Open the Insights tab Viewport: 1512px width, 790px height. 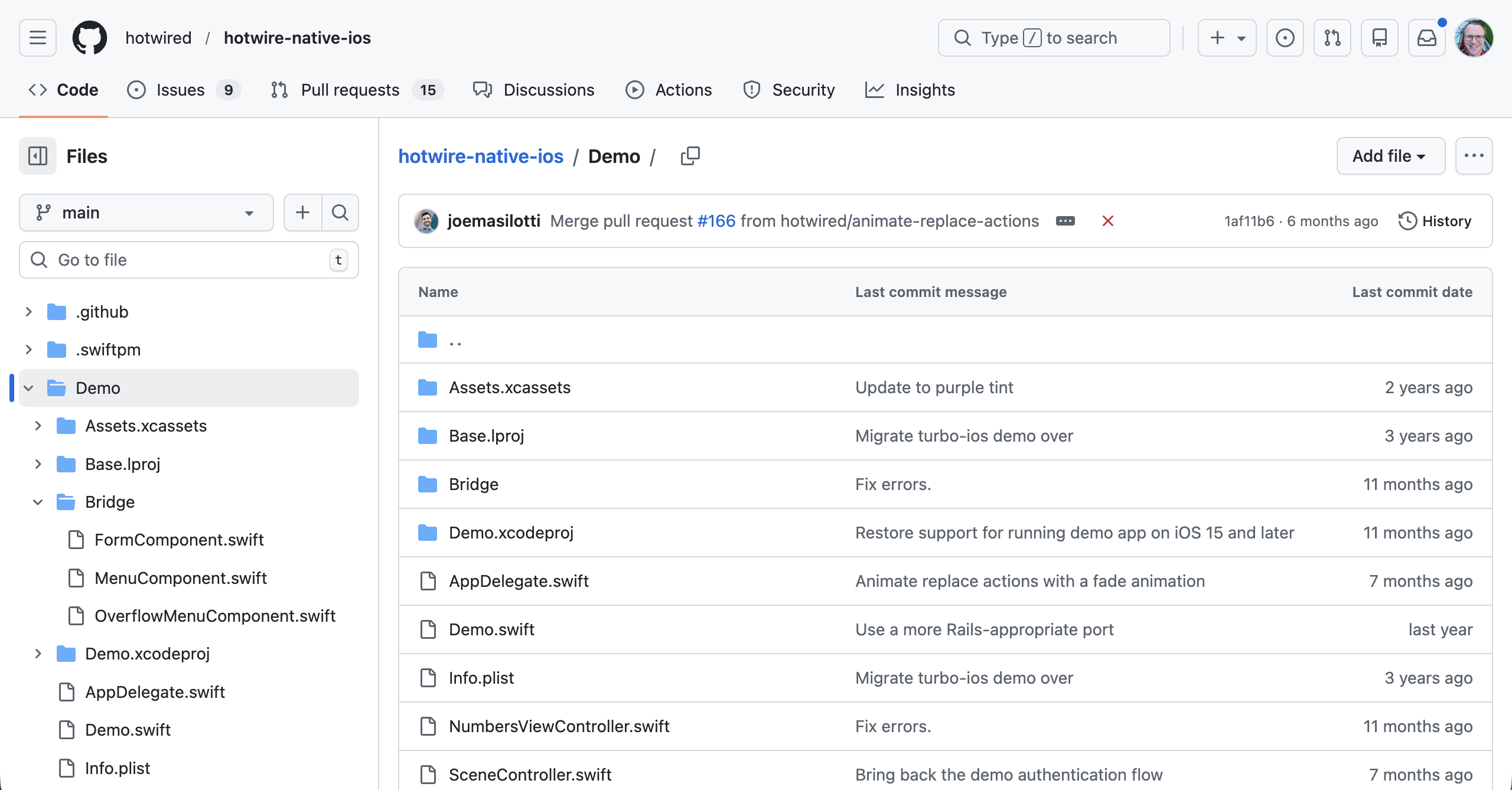(910, 90)
